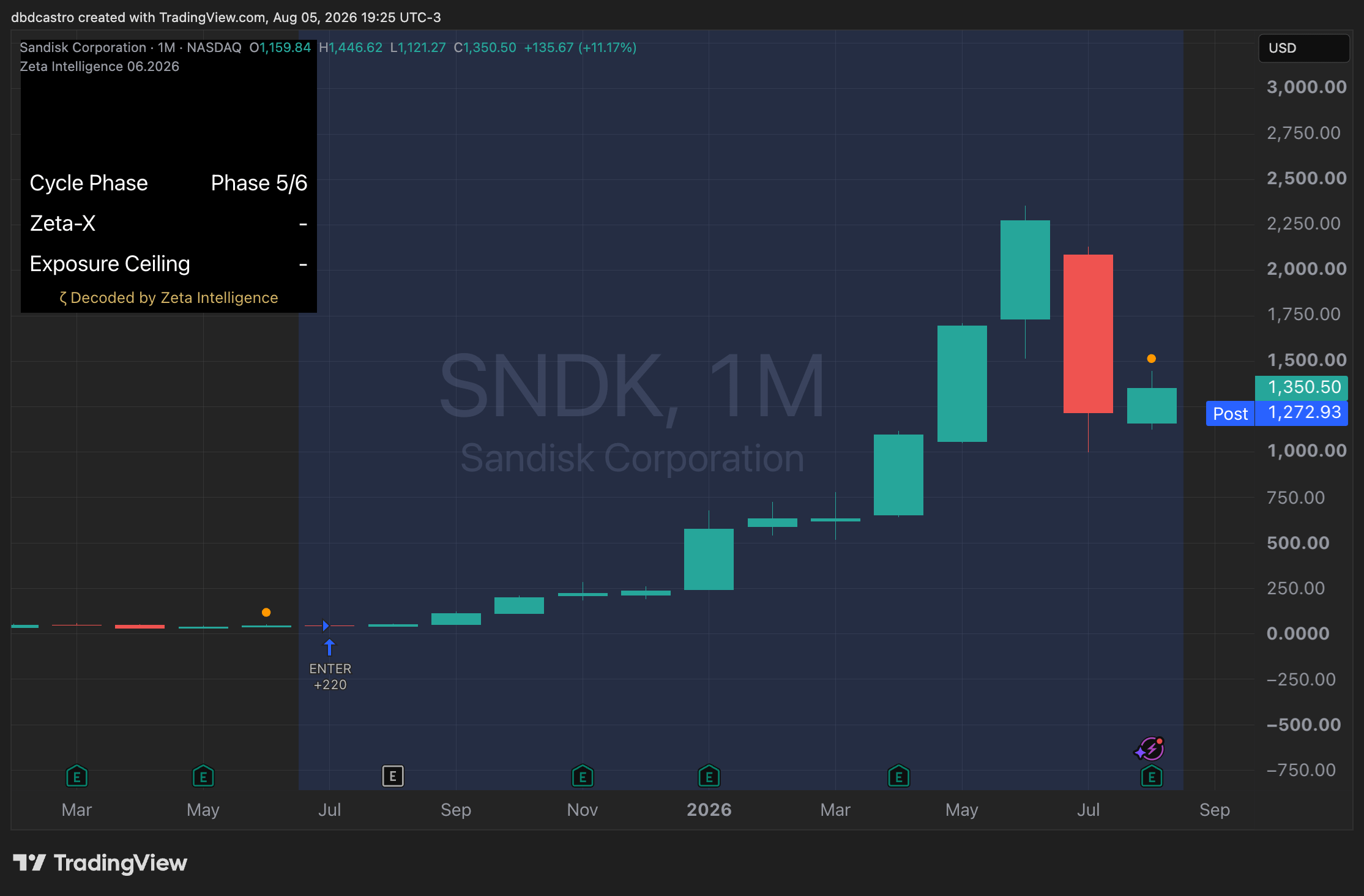Click the blue Post price label 1,272.93

pos(1277,413)
